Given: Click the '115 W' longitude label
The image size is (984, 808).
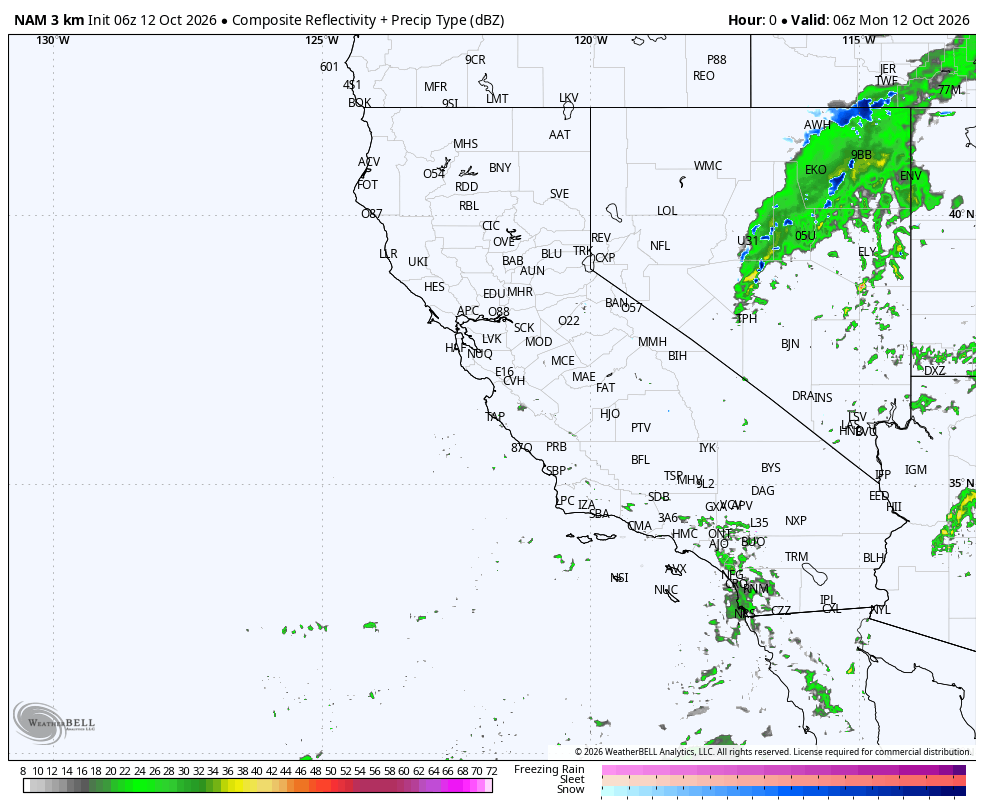Looking at the screenshot, I should tap(859, 40).
